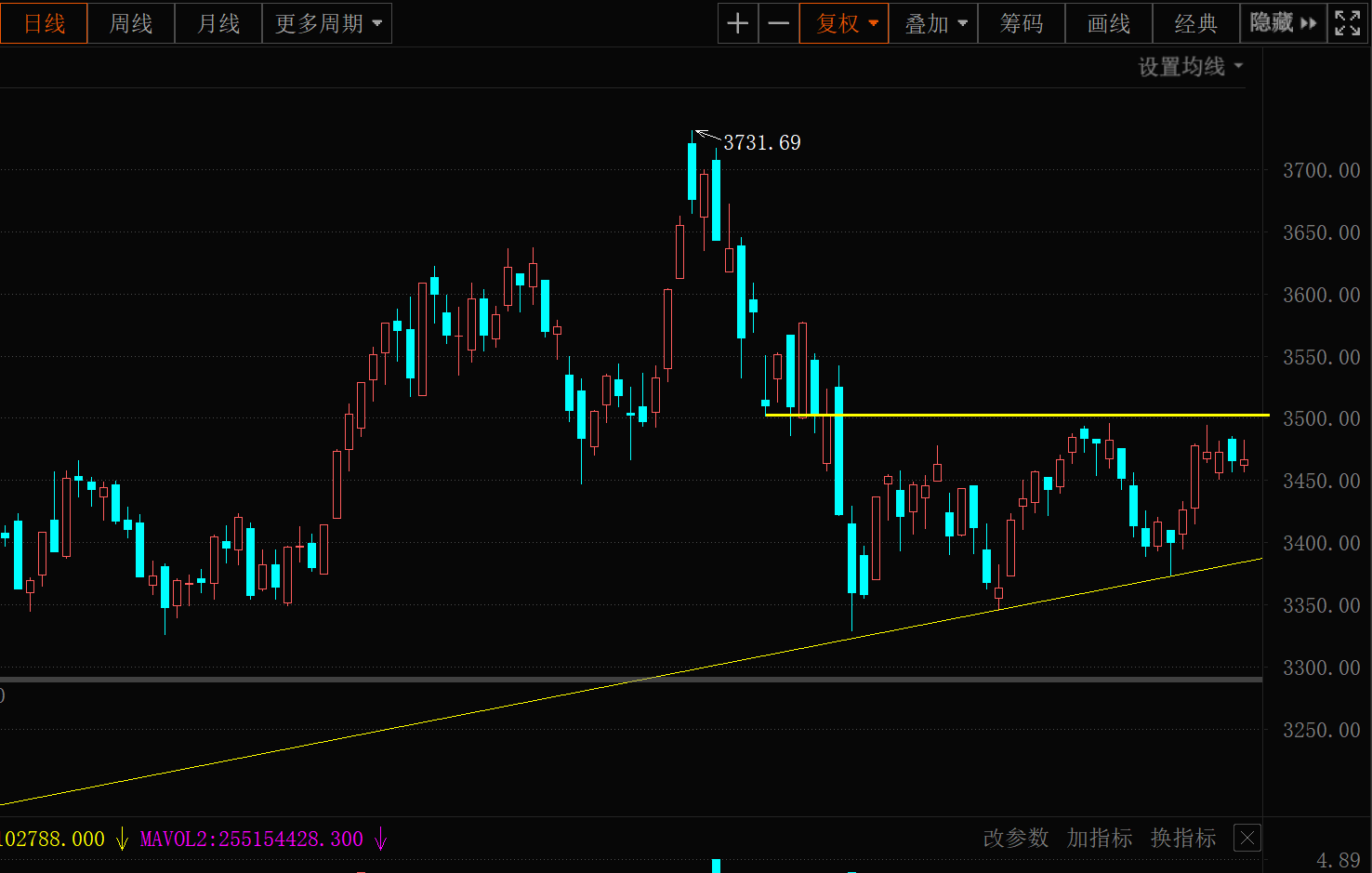Open the 复权 adjustment dropdown
Image resolution: width=1372 pixels, height=873 pixels.
point(844,23)
